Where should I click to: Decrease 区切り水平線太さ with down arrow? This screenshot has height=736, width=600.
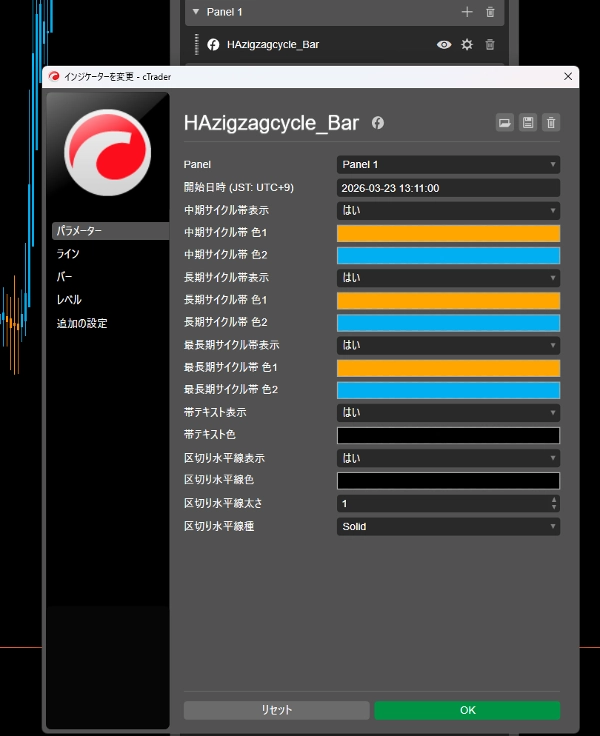pyautogui.click(x=554, y=507)
